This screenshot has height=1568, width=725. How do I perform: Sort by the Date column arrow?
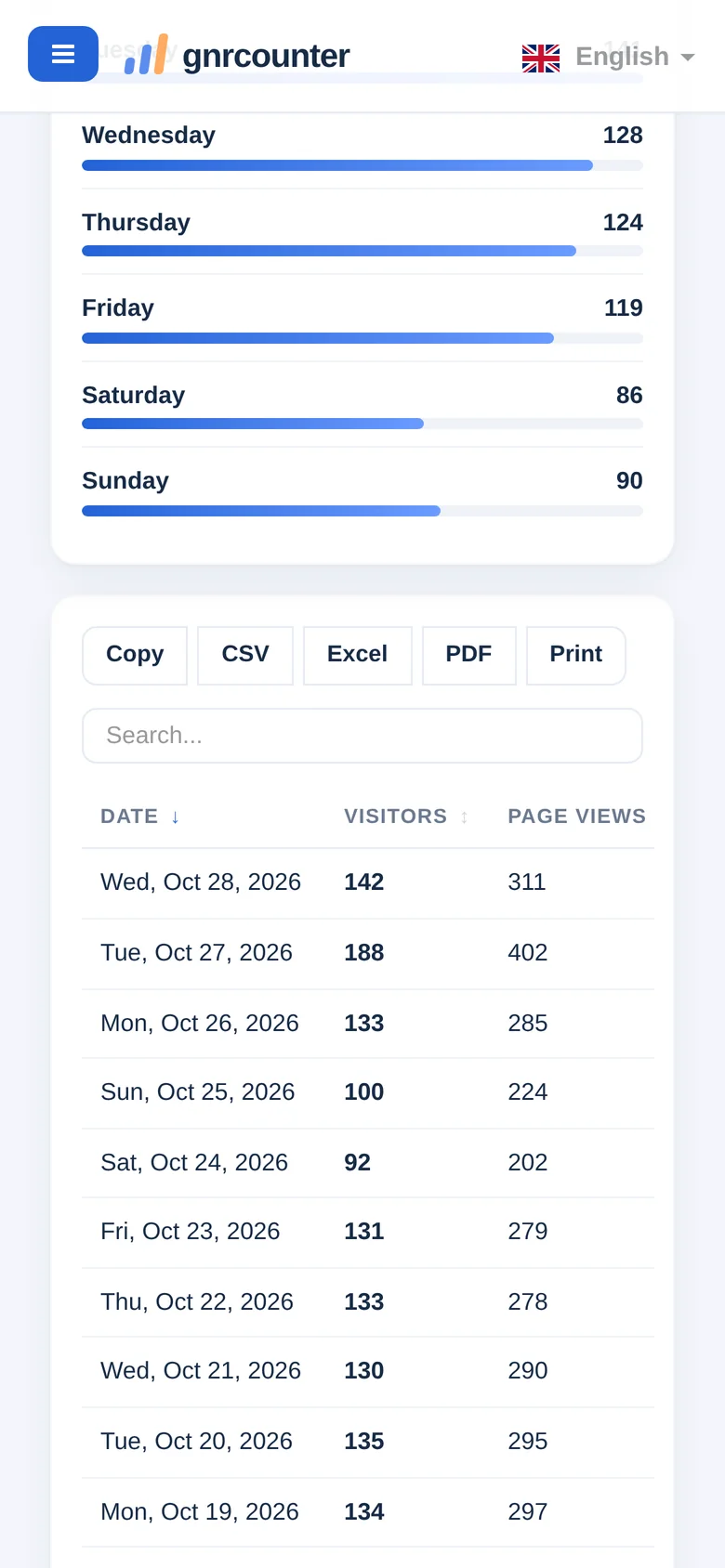175,817
